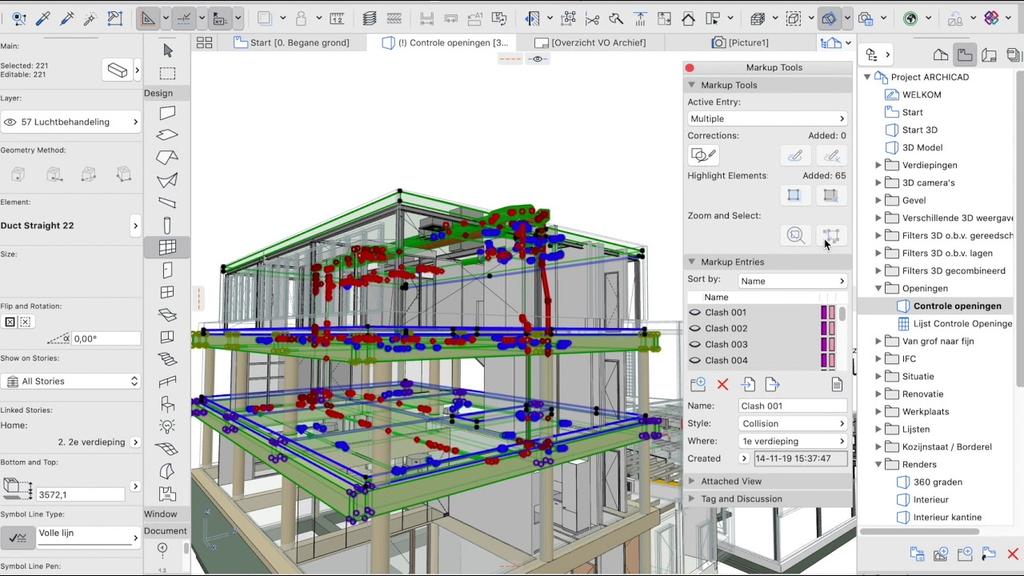Viewport: 1024px width, 576px height.
Task: Click the house icon in the top toolbar
Action: 688,19
